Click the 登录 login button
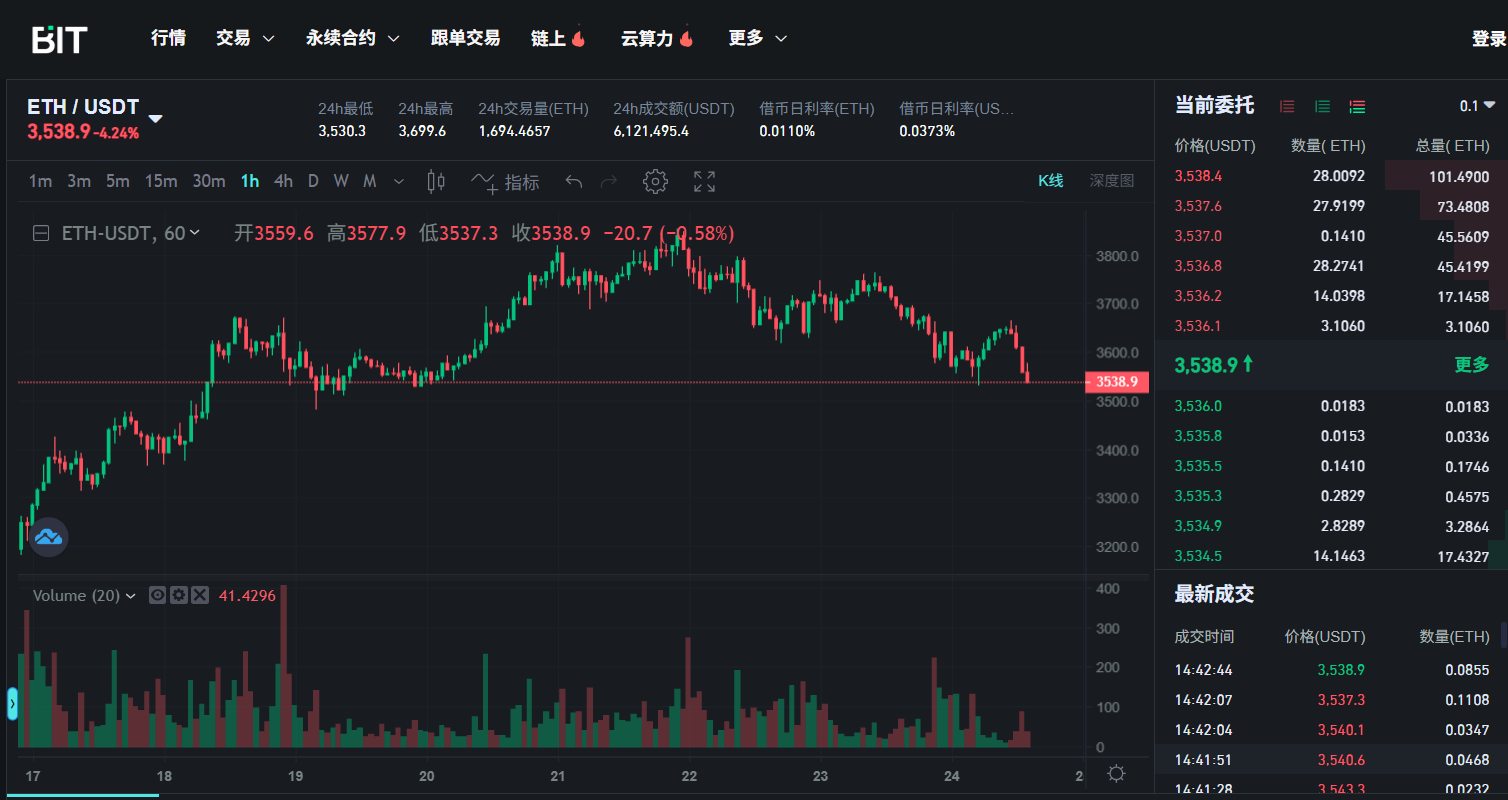 point(1488,38)
